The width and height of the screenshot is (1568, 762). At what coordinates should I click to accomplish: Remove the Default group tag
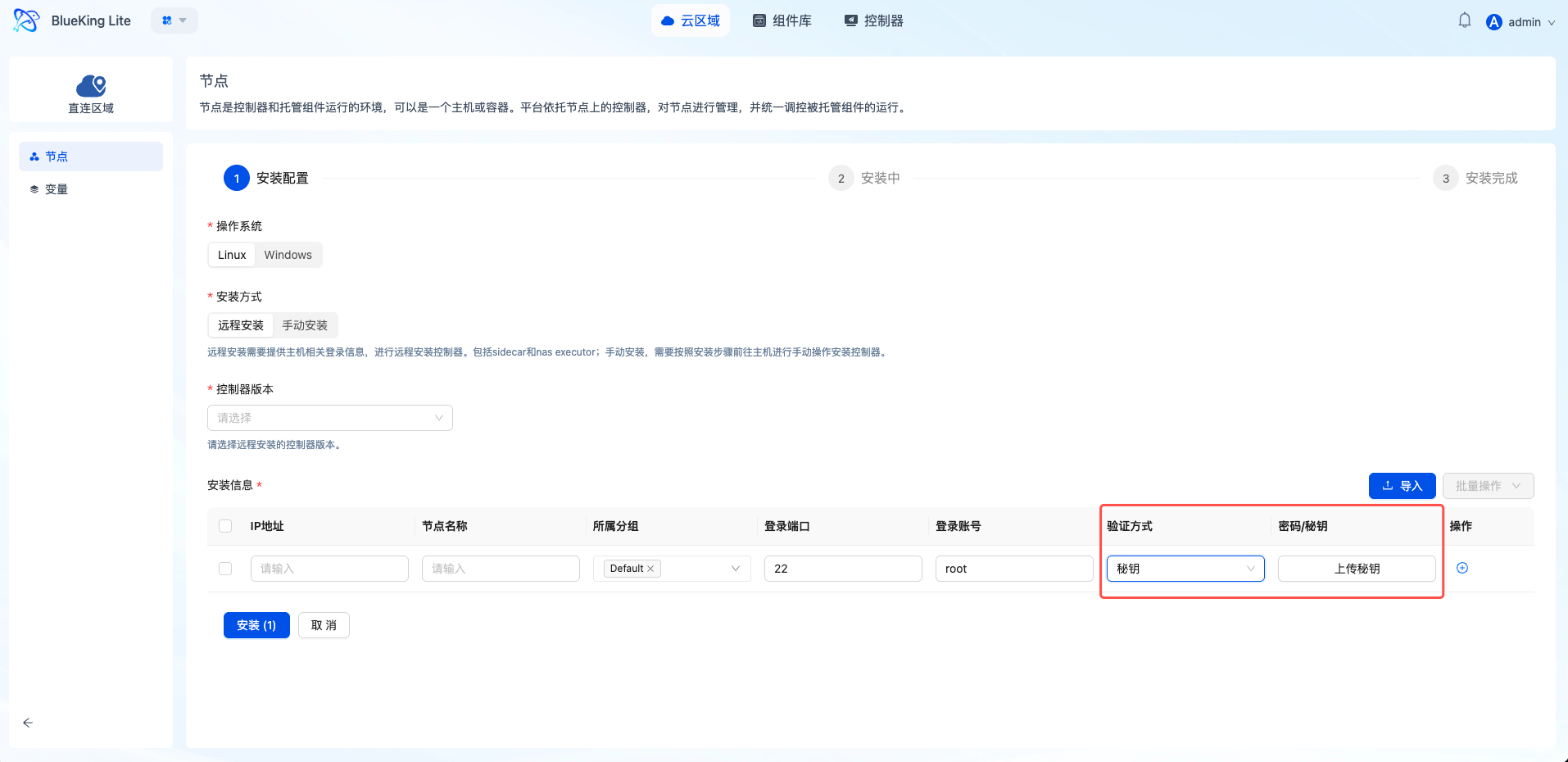[x=650, y=569]
